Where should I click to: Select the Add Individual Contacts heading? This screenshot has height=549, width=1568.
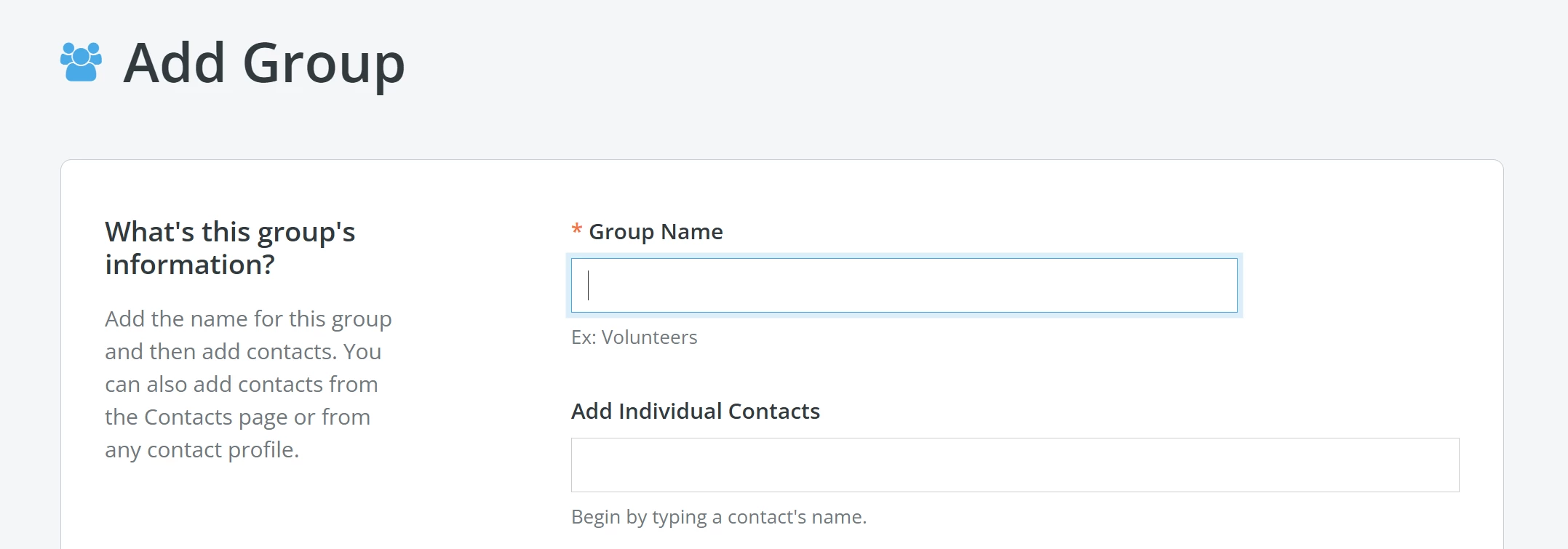[x=696, y=411]
